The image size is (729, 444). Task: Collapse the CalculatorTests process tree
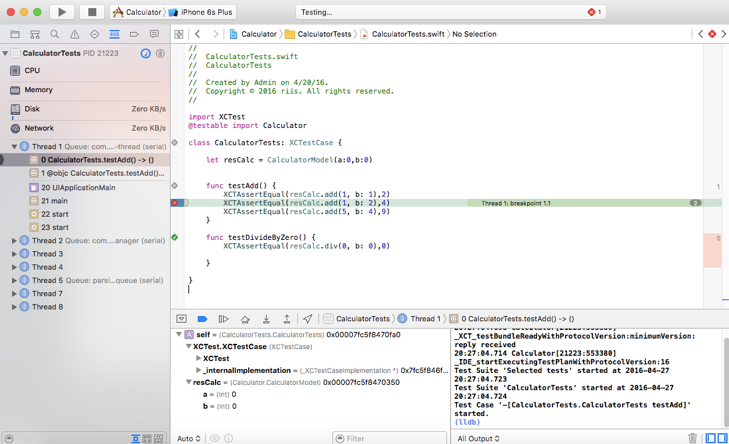[x=5, y=53]
